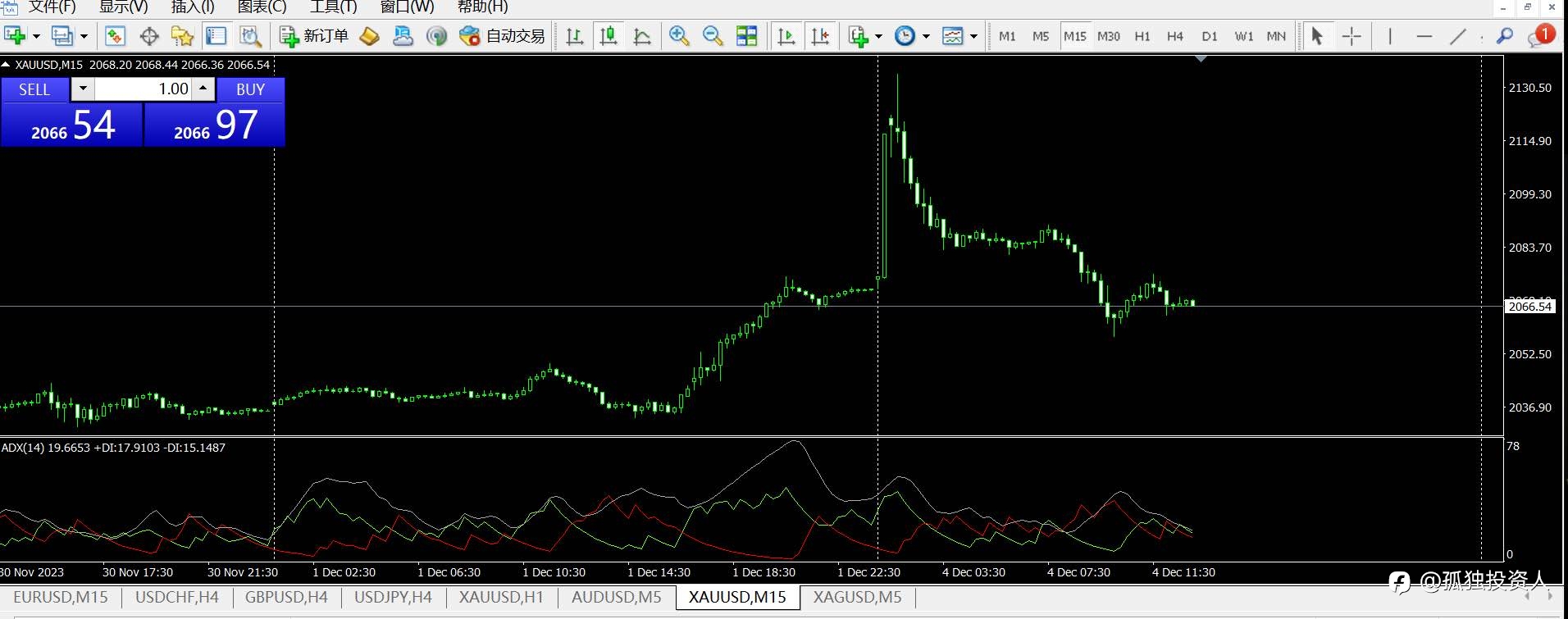Select the M1 timeframe
The image size is (1568, 619).
tap(1007, 36)
